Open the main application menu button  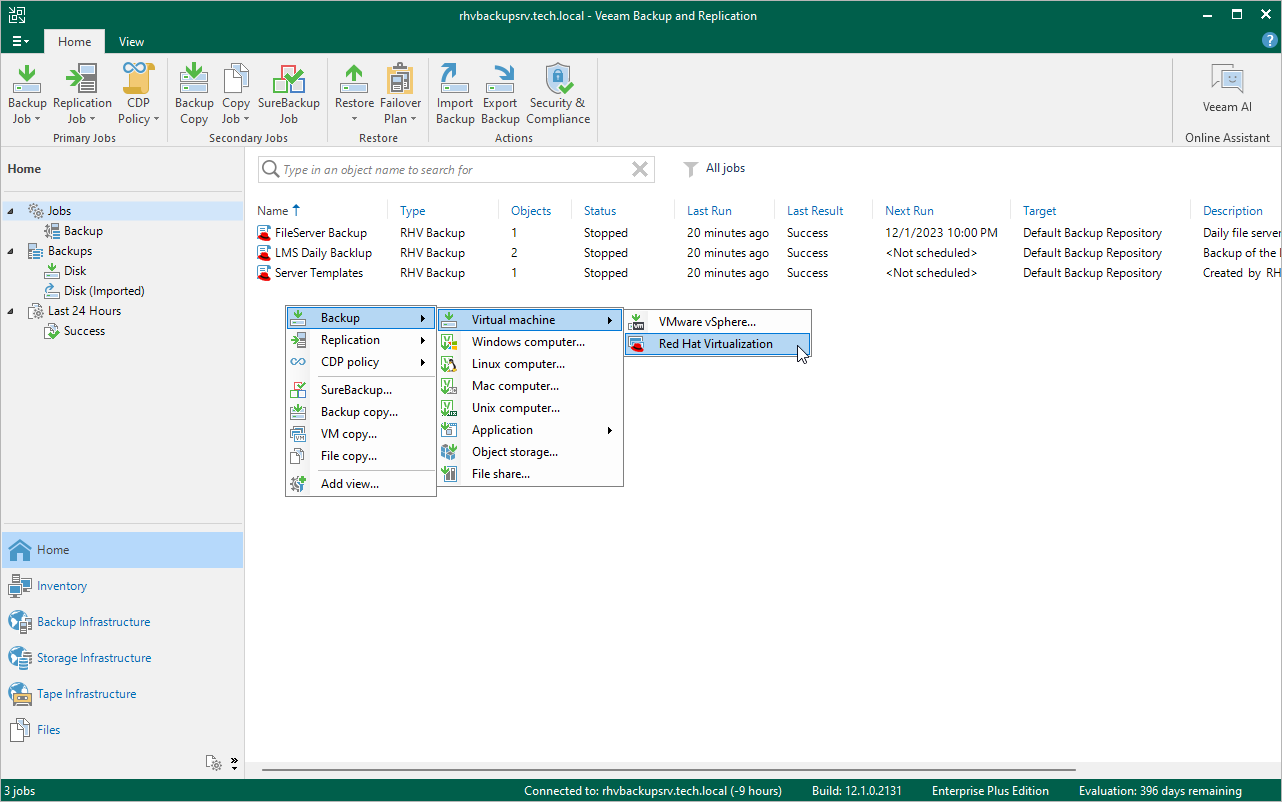coord(21,42)
